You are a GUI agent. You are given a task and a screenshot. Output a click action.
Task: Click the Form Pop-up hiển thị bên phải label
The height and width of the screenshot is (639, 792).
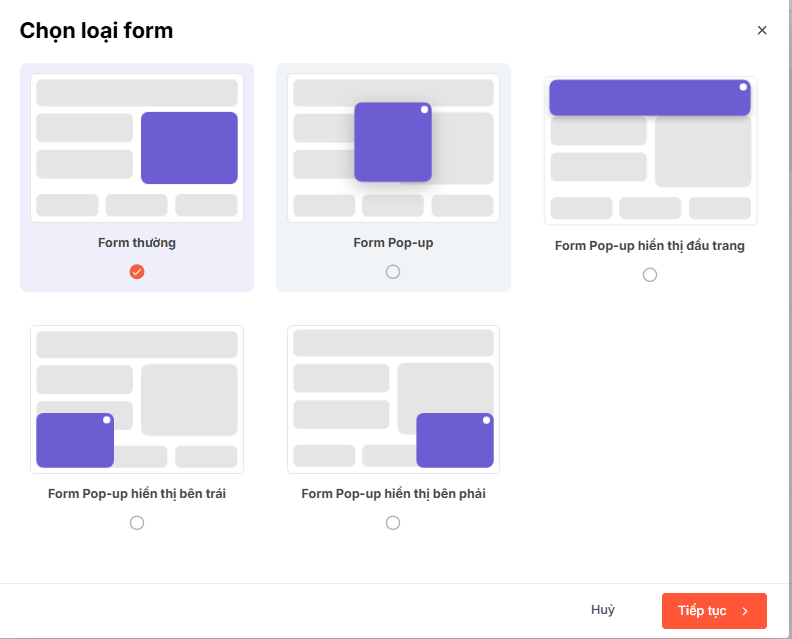tap(393, 494)
